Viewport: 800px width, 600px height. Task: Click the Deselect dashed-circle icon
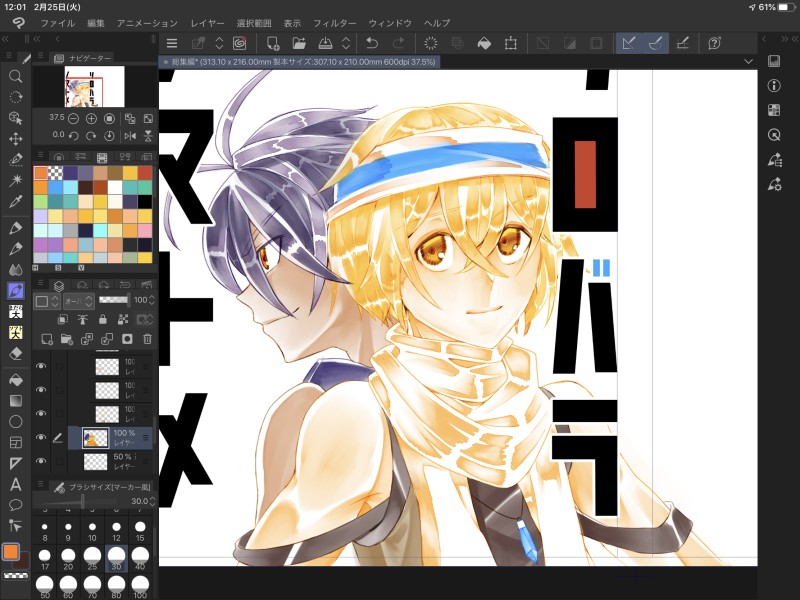click(431, 43)
